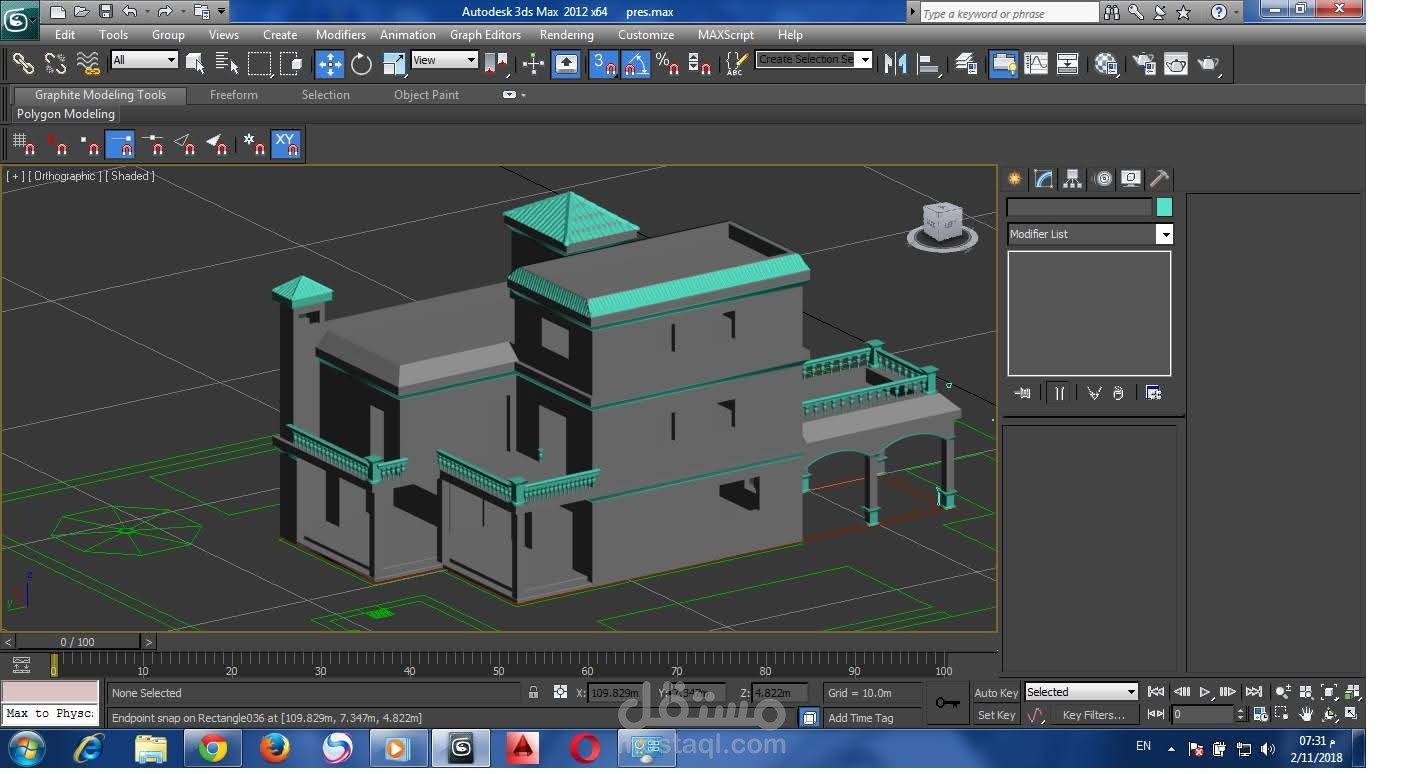
Task: Open the Schematic View
Action: pos(1068,64)
